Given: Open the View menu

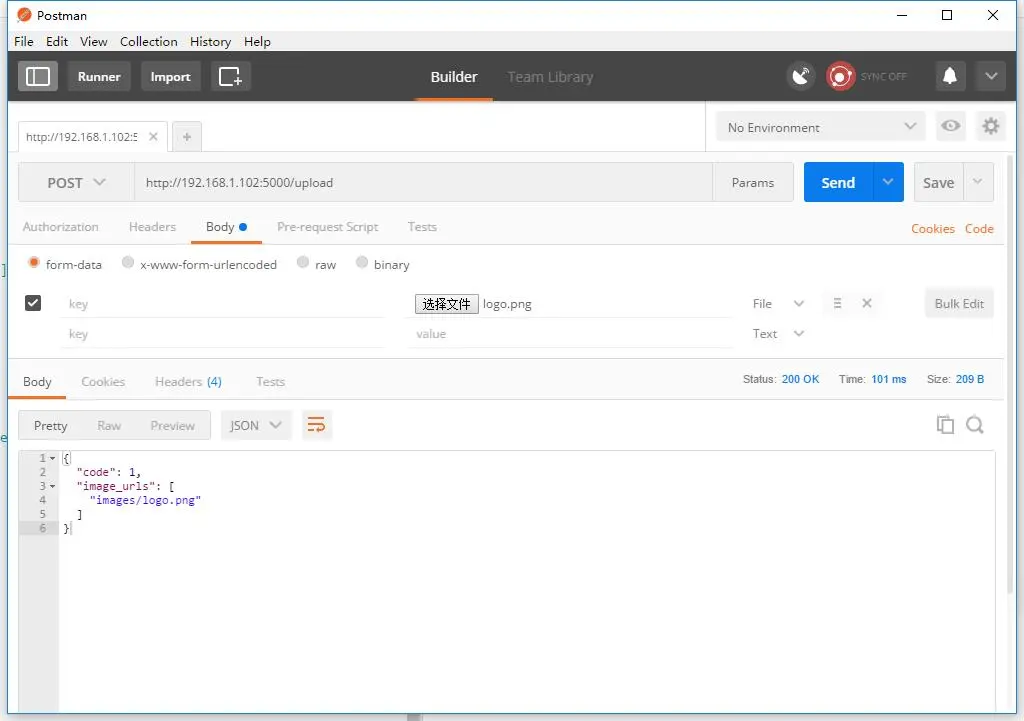Looking at the screenshot, I should [94, 41].
